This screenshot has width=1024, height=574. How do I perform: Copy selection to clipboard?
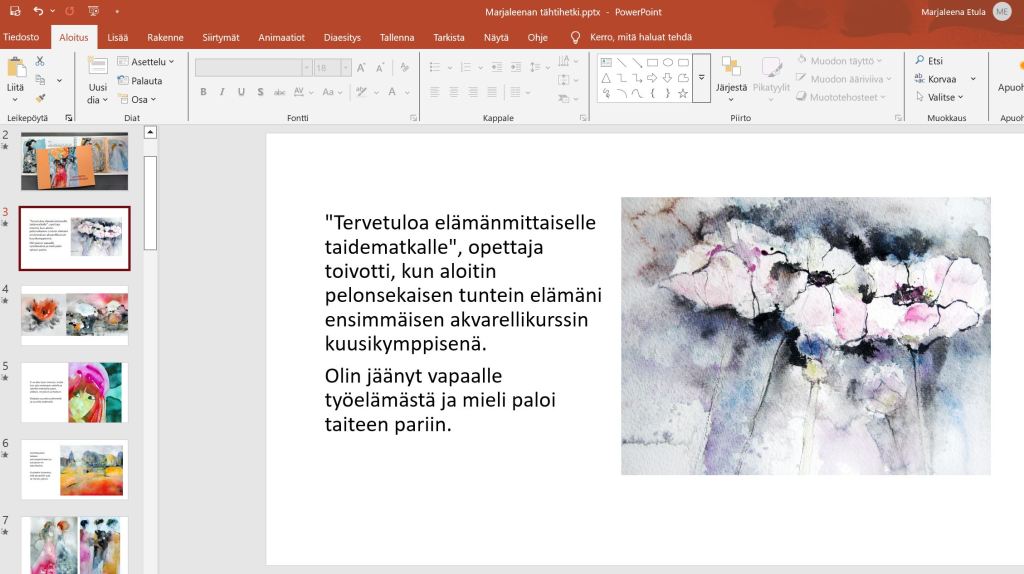coord(40,80)
